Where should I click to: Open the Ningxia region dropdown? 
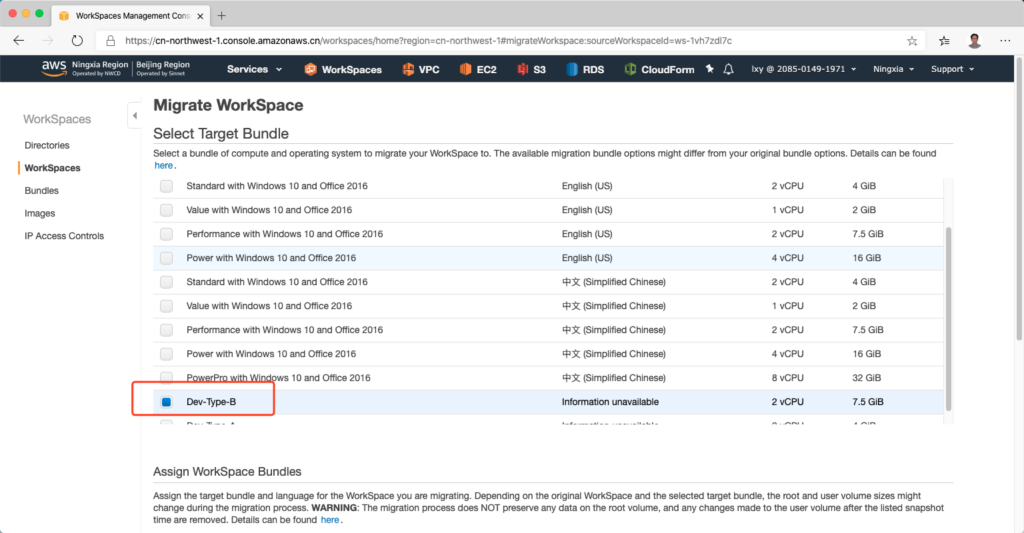point(895,69)
